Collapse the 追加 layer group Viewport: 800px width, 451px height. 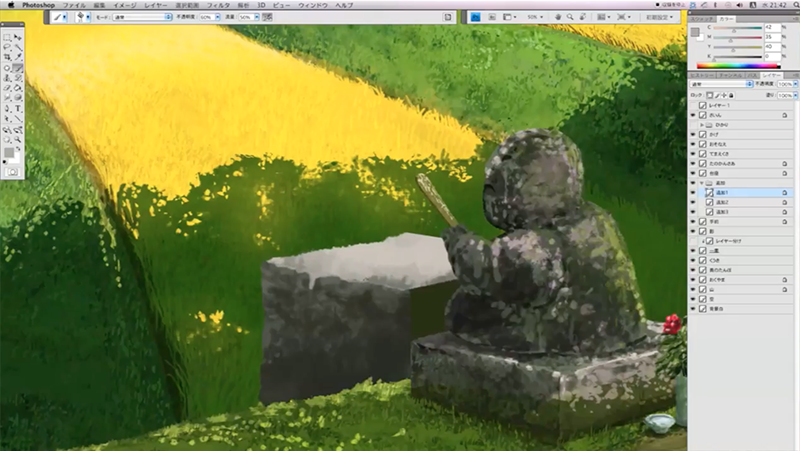pos(702,183)
